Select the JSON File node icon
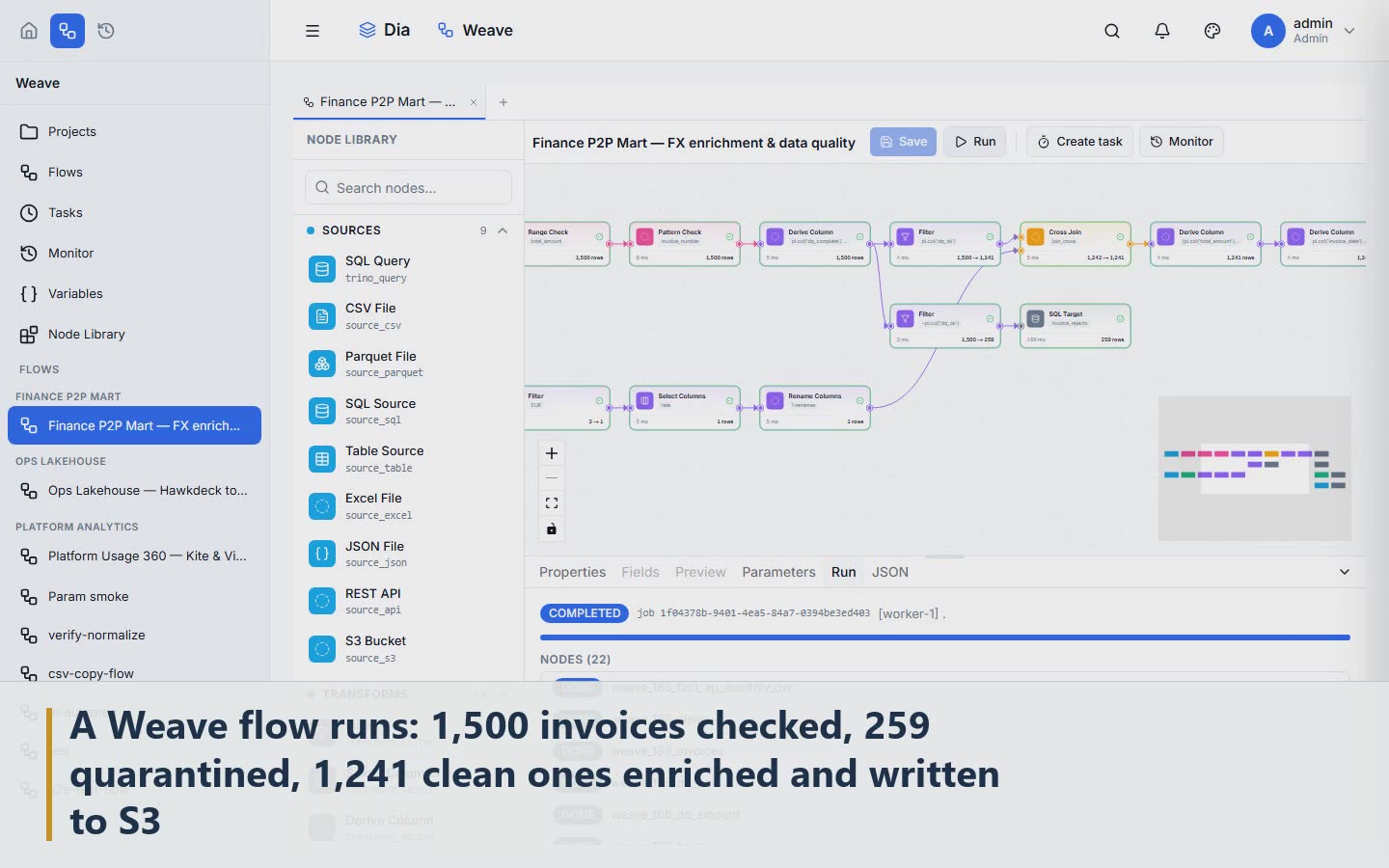Viewport: 1389px width, 868px height. 322,554
